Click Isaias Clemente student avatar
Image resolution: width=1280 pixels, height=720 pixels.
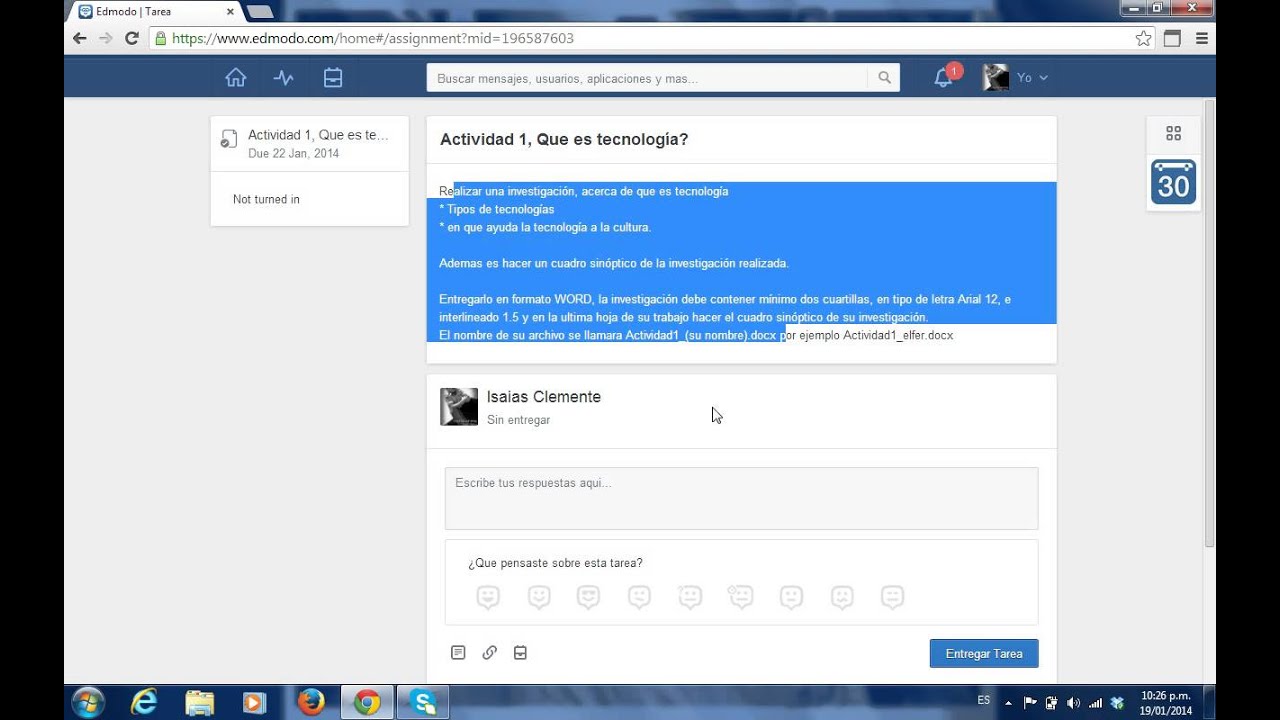coord(459,407)
